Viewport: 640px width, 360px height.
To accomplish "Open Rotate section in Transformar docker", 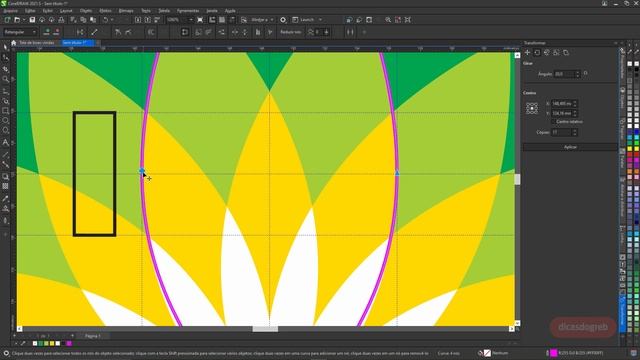I will pyautogui.click(x=537, y=53).
